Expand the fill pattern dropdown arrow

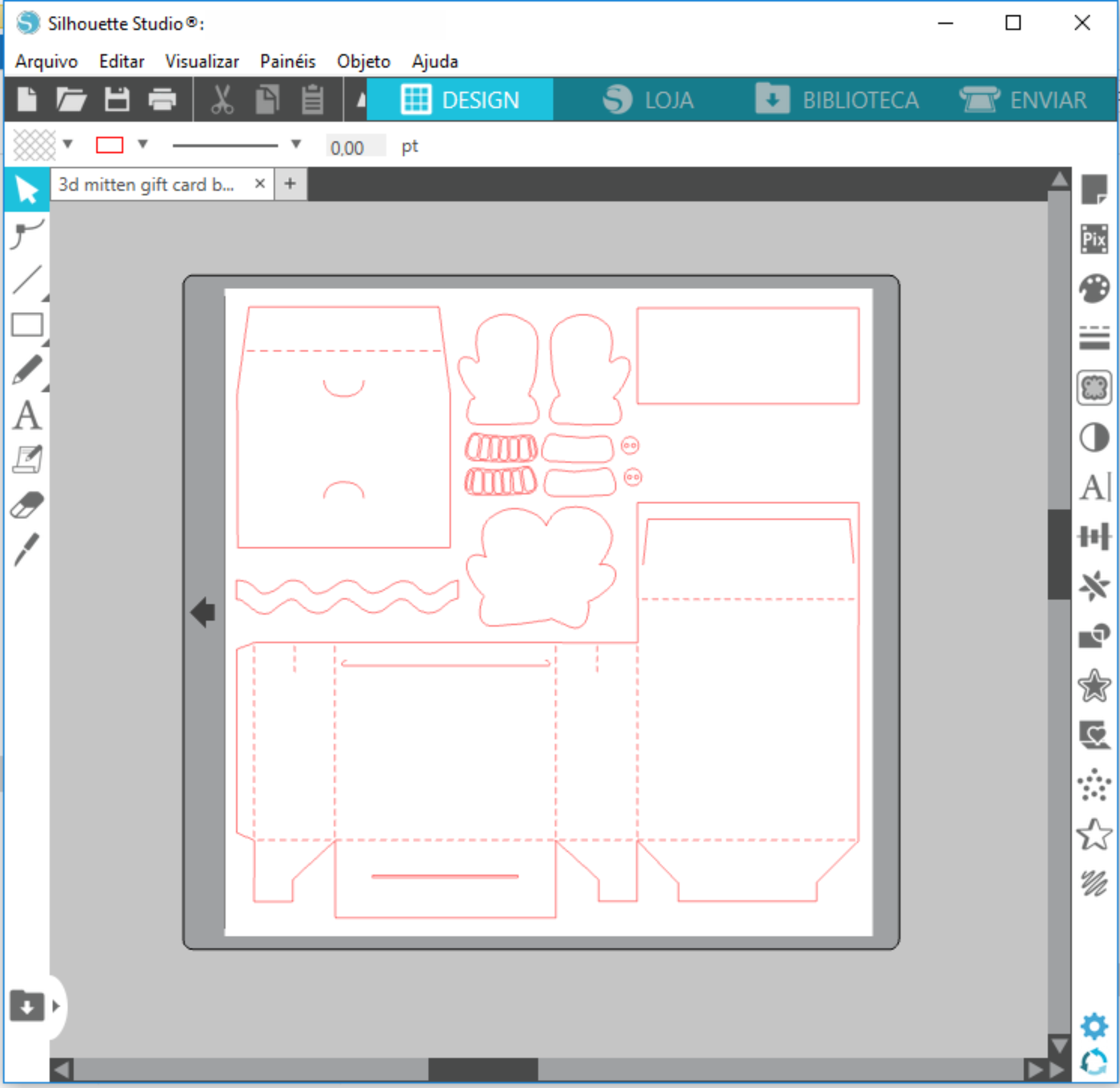[x=68, y=144]
